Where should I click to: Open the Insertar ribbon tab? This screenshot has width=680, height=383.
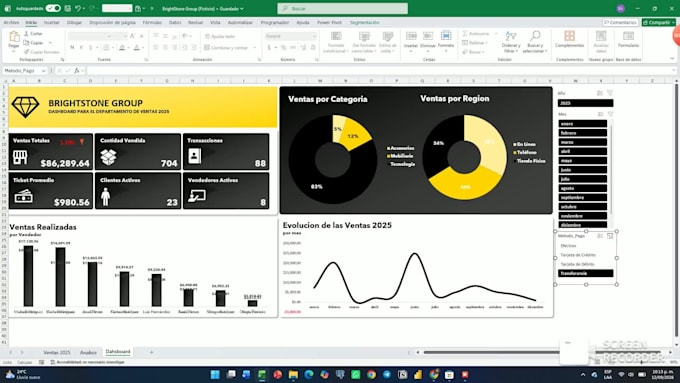(52, 22)
